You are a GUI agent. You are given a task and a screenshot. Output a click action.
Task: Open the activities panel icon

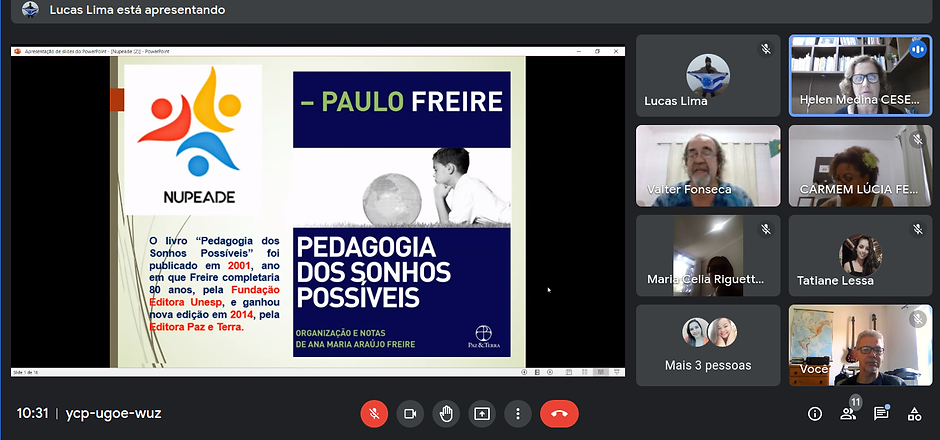point(914,414)
